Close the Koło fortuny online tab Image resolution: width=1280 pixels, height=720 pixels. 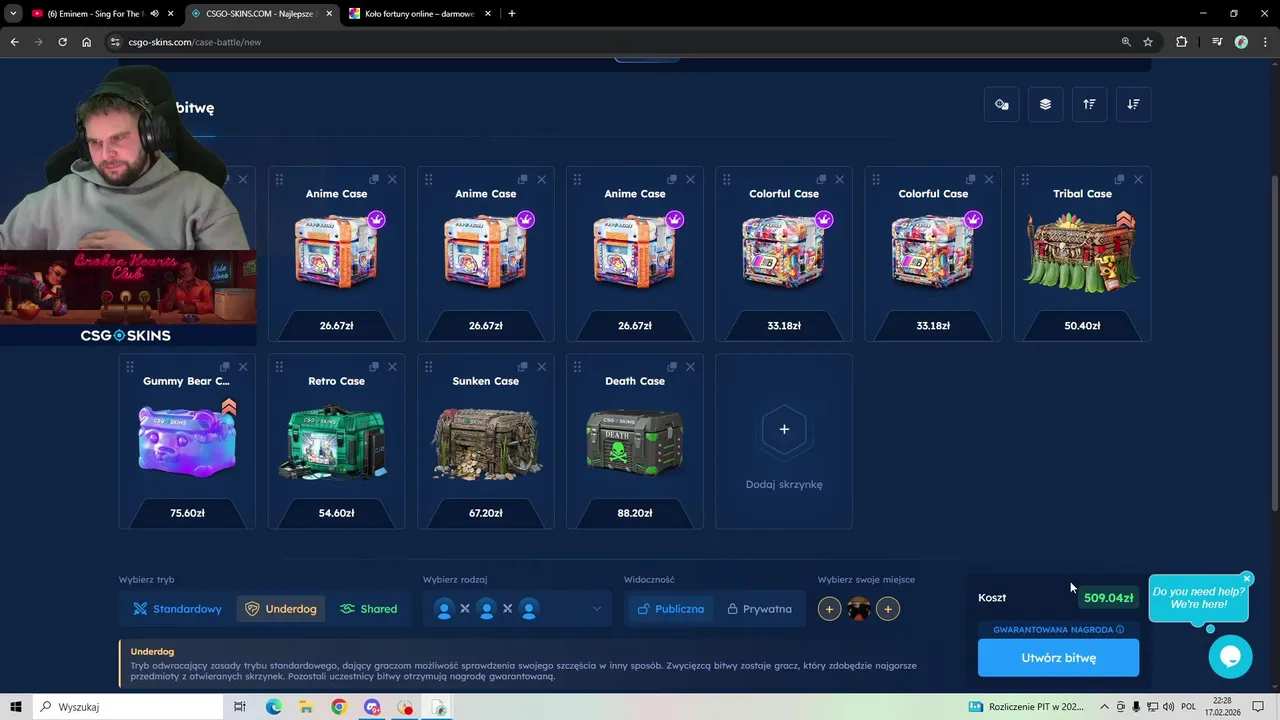coord(487,14)
